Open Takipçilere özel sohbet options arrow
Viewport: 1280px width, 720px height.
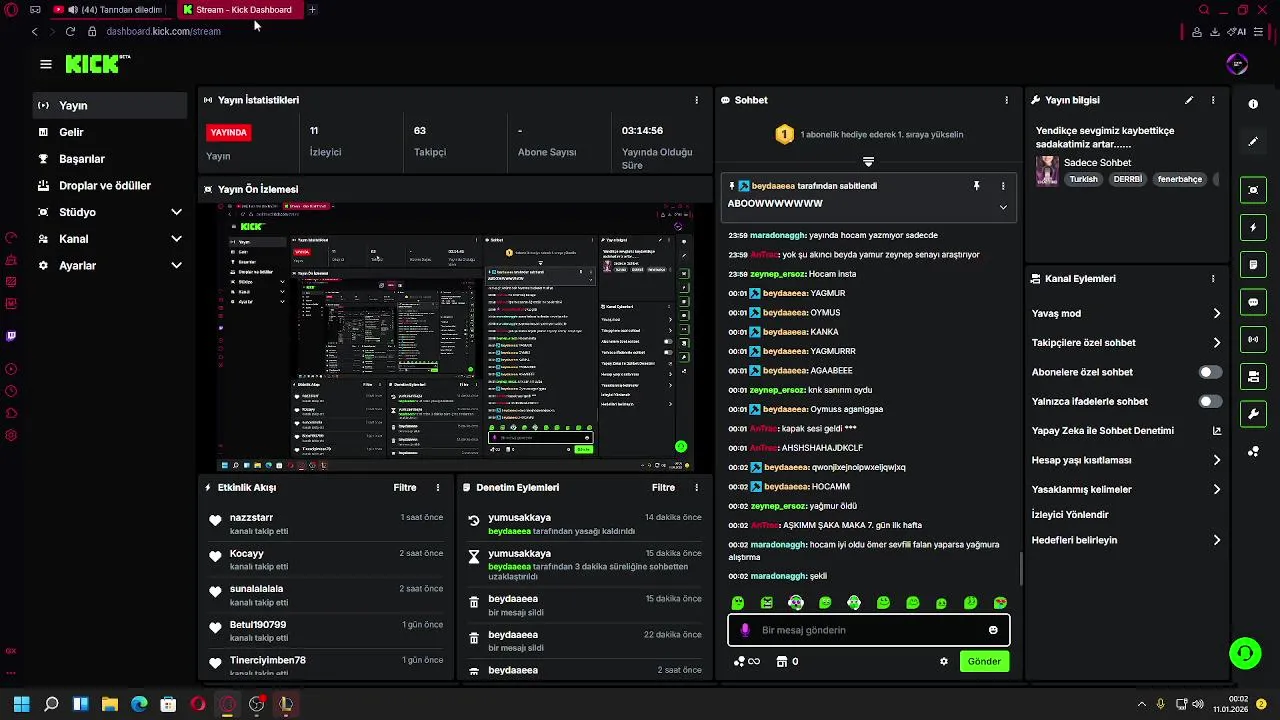(x=1216, y=342)
